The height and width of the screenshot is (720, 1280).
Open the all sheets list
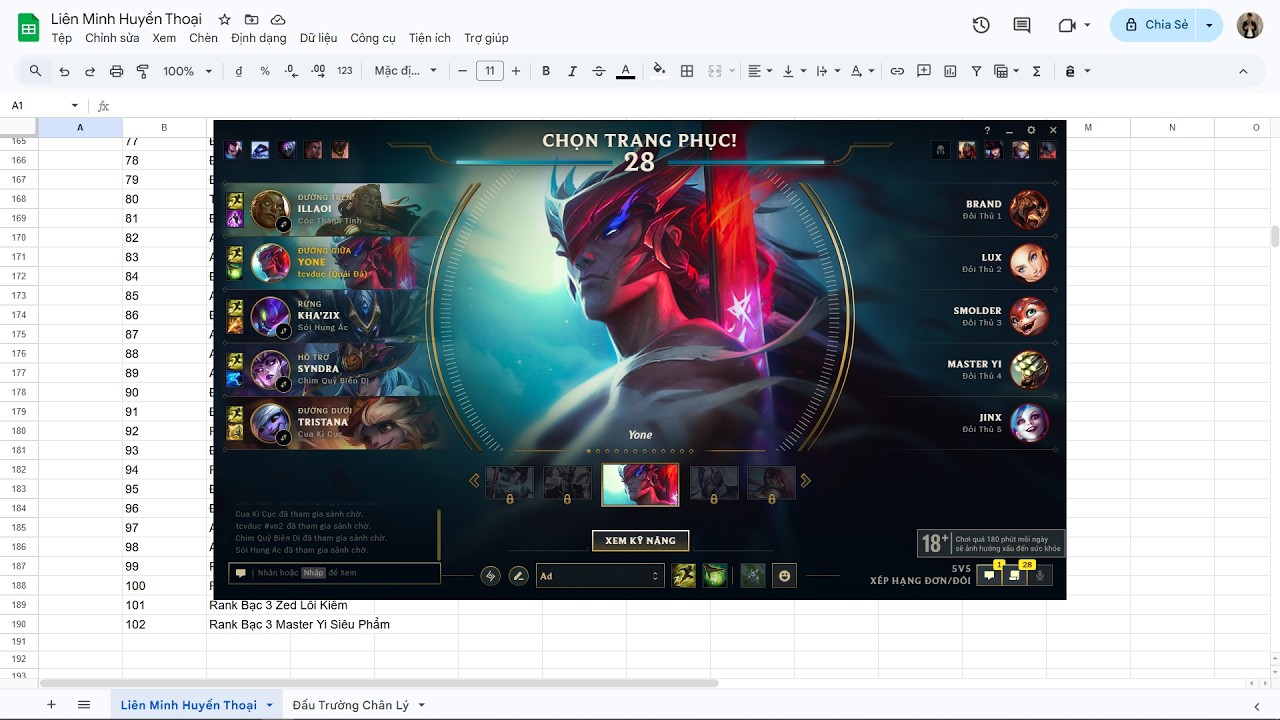coord(84,705)
